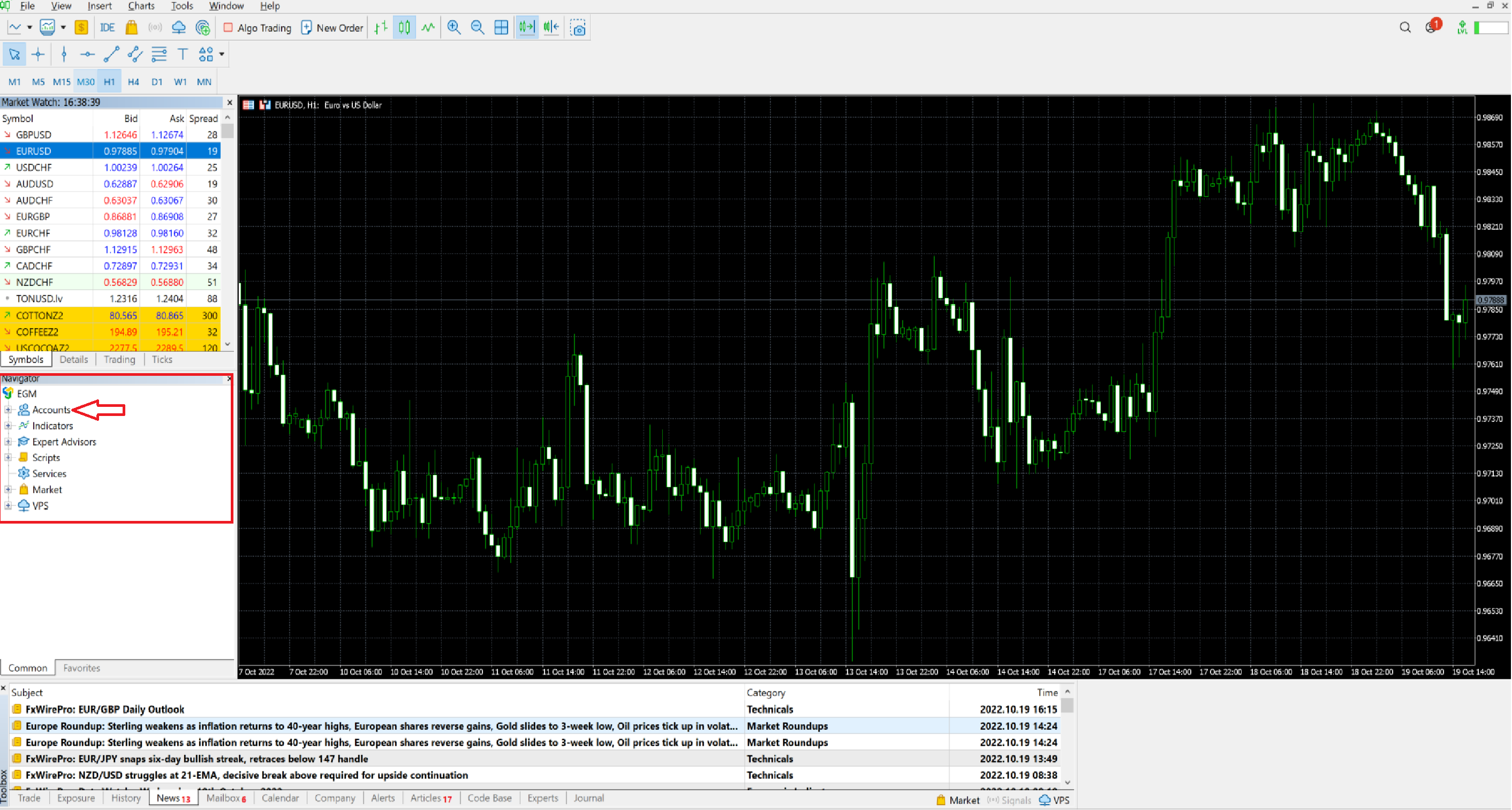1512x810 pixels.
Task: Select the GBPUSD row in Market Watch
Action: click(x=110, y=134)
